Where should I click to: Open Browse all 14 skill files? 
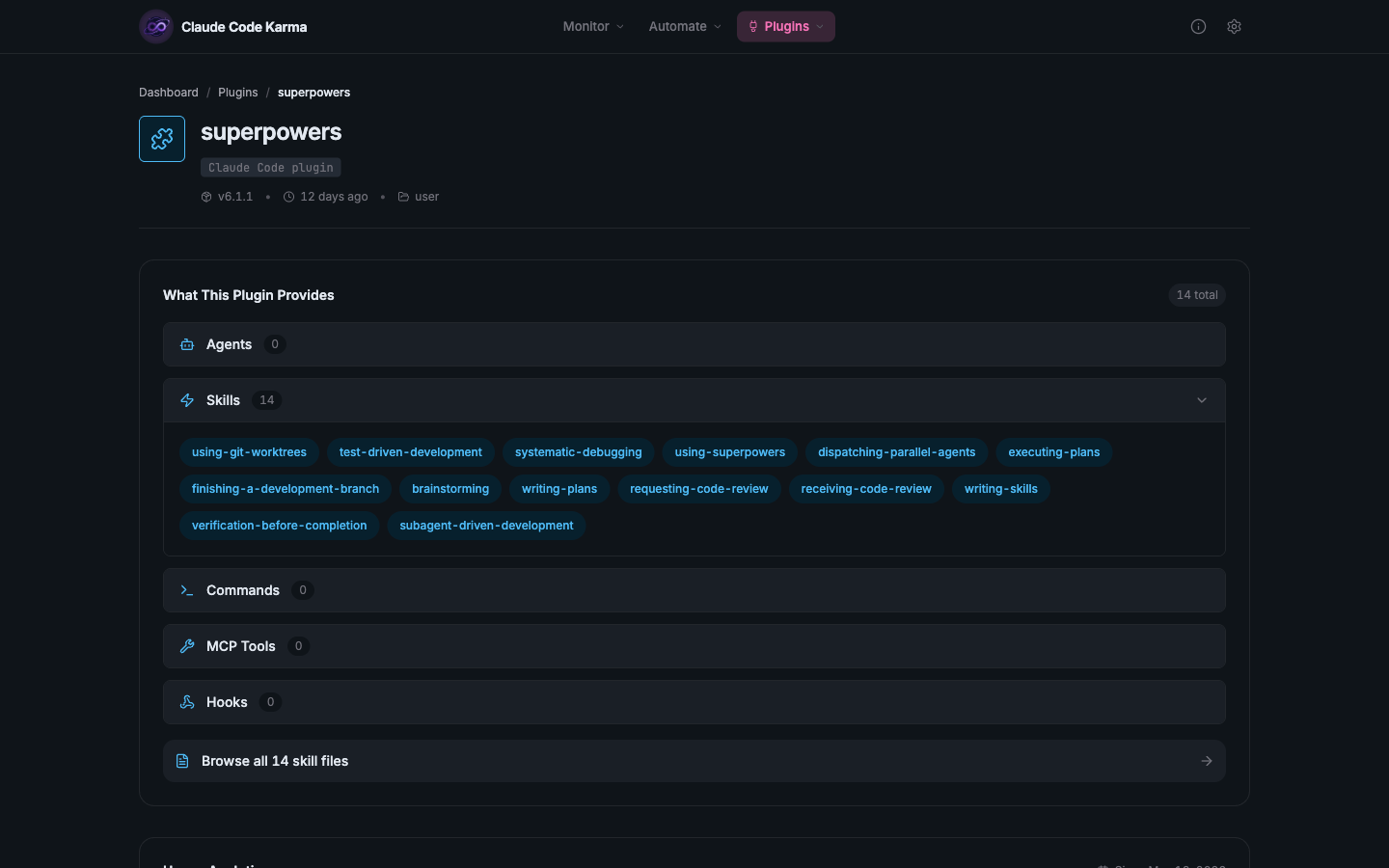point(694,761)
